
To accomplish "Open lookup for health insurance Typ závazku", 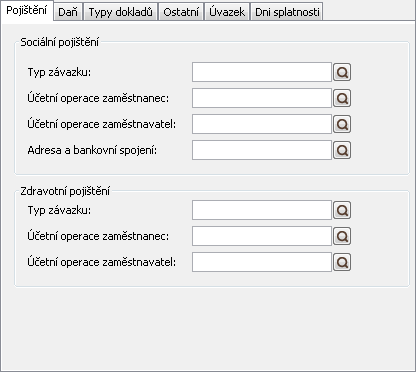I will 342,210.
